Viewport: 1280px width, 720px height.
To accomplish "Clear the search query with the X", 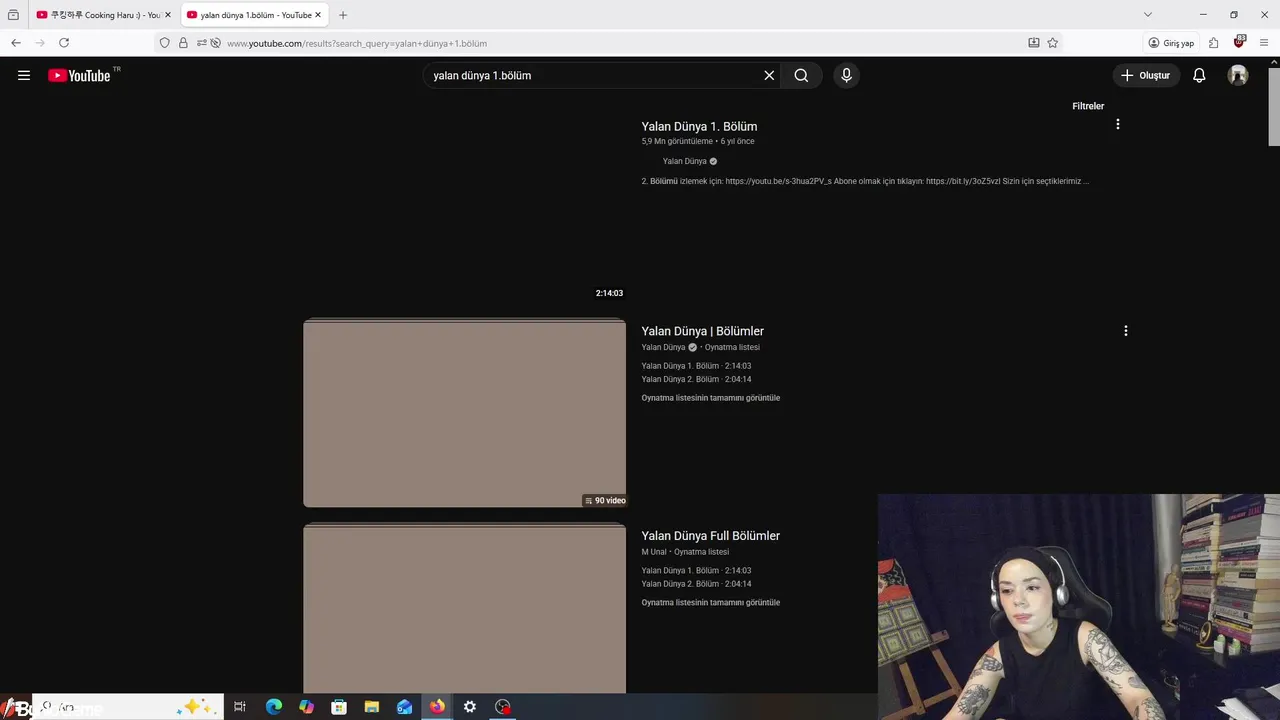I will pyautogui.click(x=769, y=75).
